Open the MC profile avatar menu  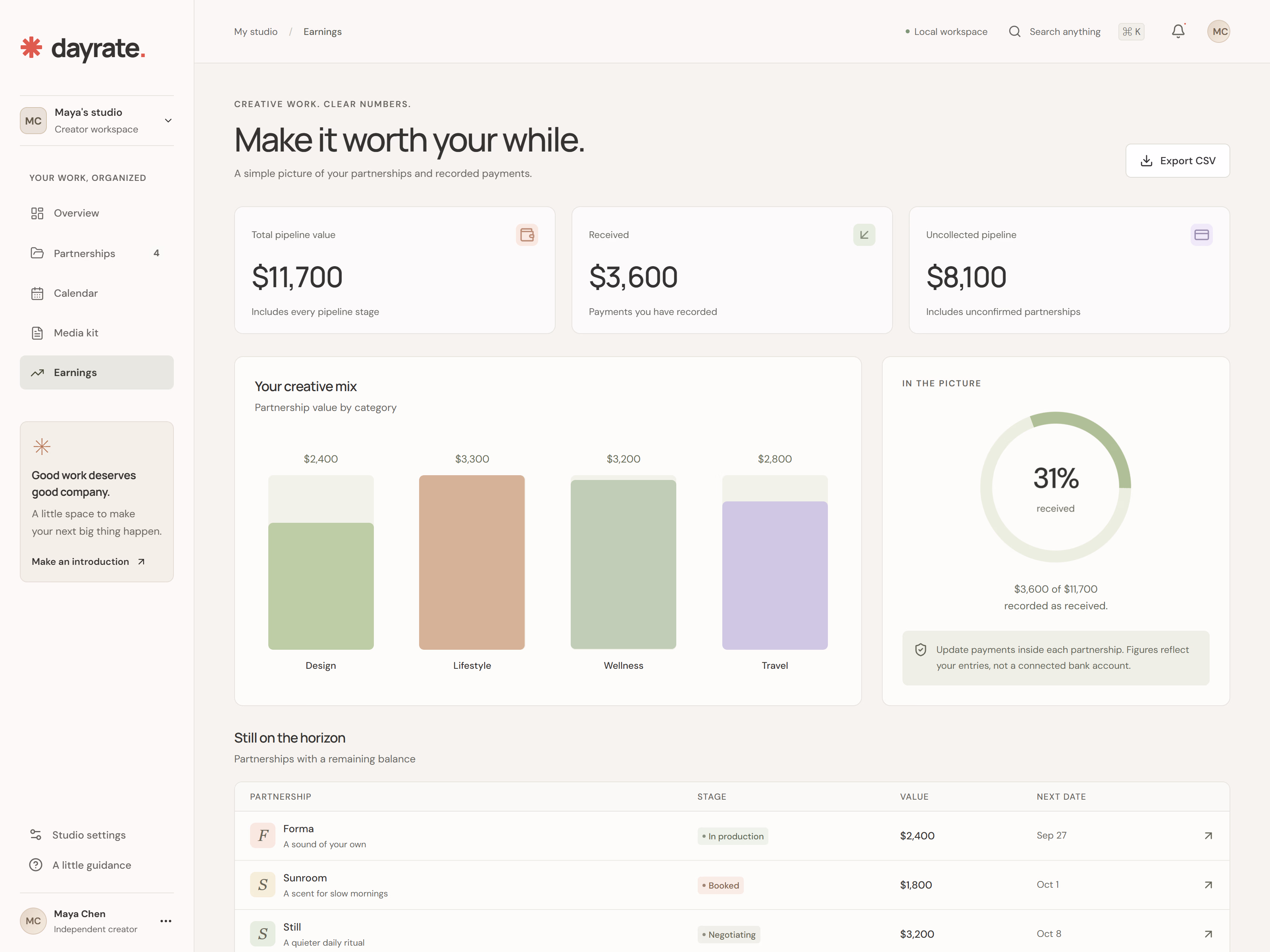pos(1218,32)
